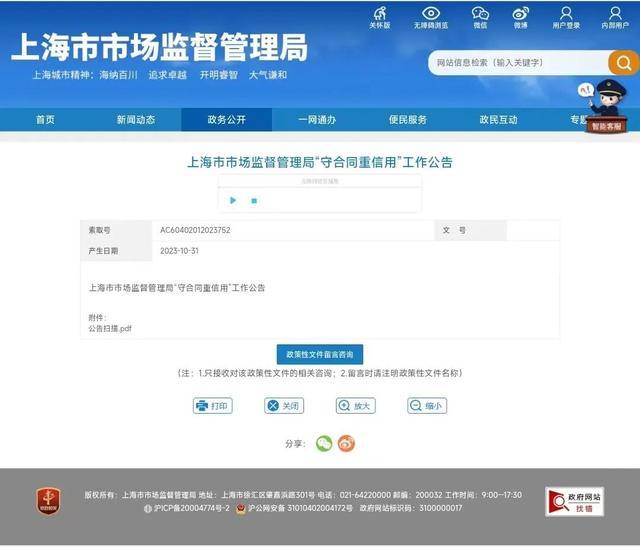The width and height of the screenshot is (640, 547).
Task: Play the audio reading of the notice
Action: 233,200
